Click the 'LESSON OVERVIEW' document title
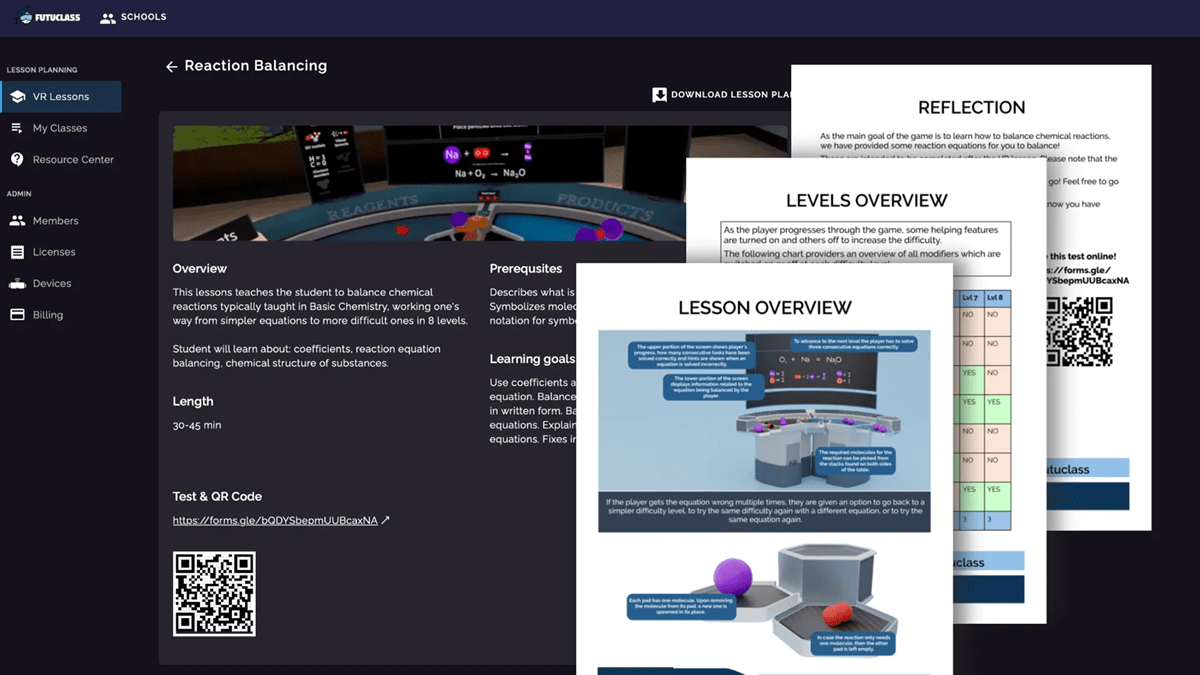This screenshot has height=675, width=1200. coord(765,308)
